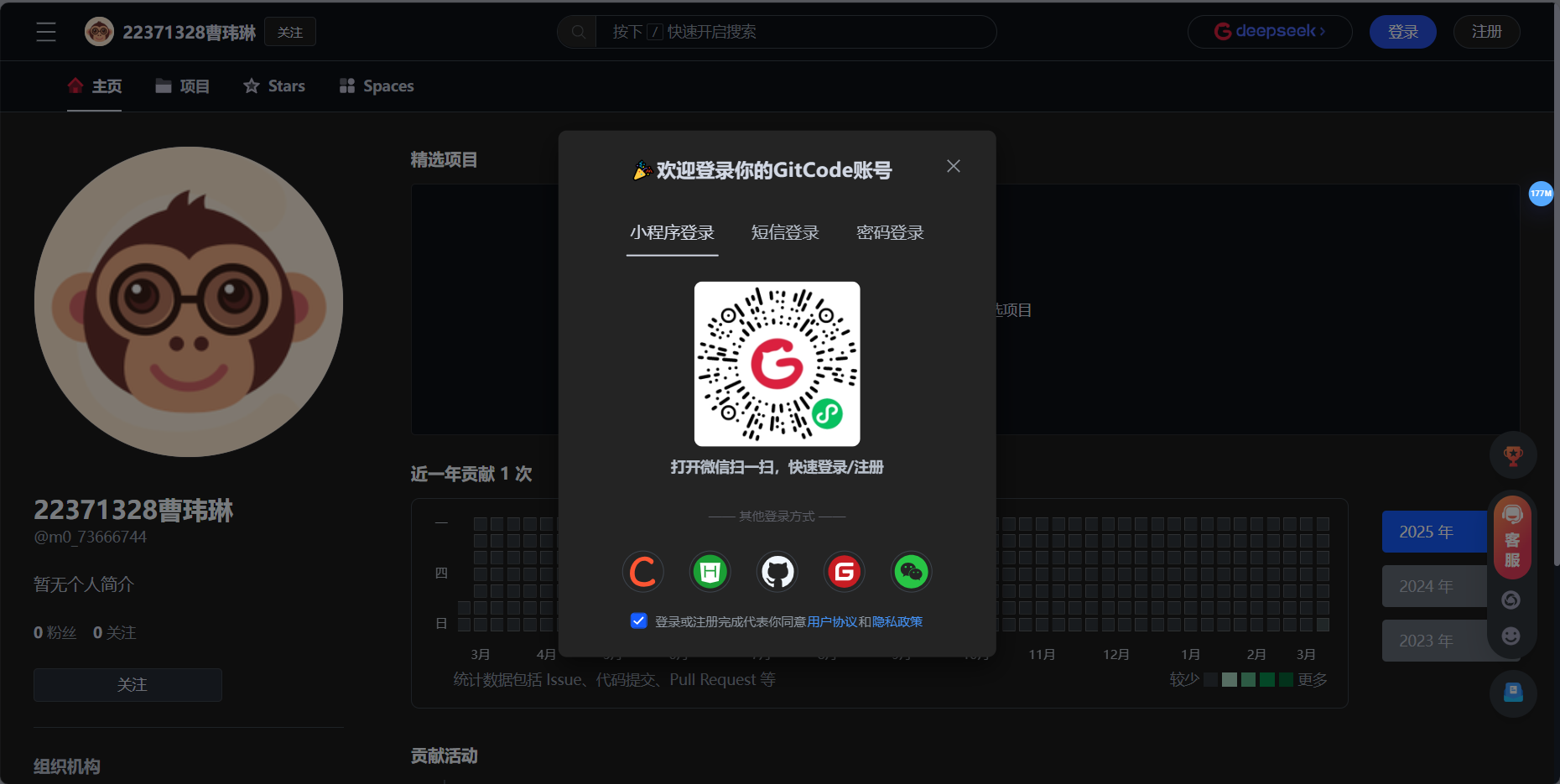Toggle the user agreement checkbox

point(639,620)
